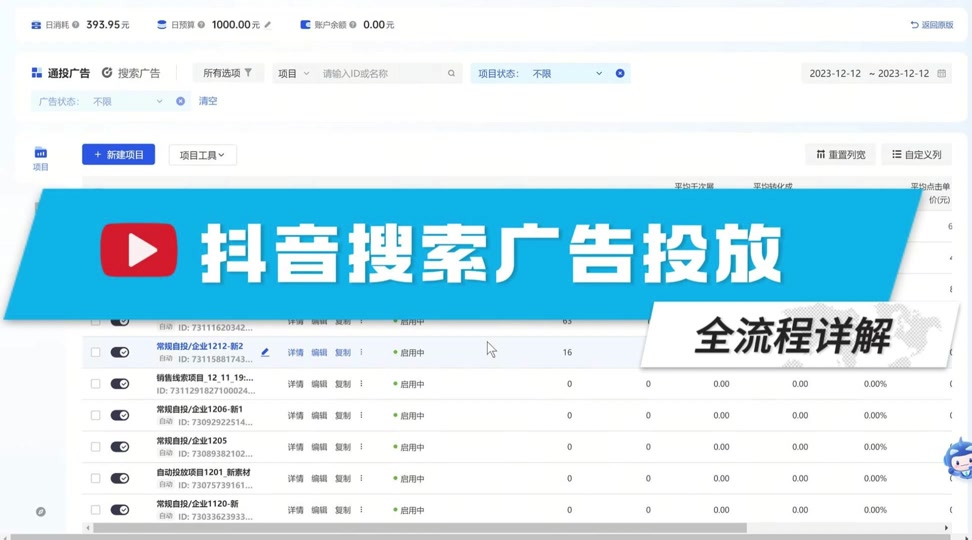
Task: Open more options for 销售线索项目_12_11 row
Action: point(361,384)
